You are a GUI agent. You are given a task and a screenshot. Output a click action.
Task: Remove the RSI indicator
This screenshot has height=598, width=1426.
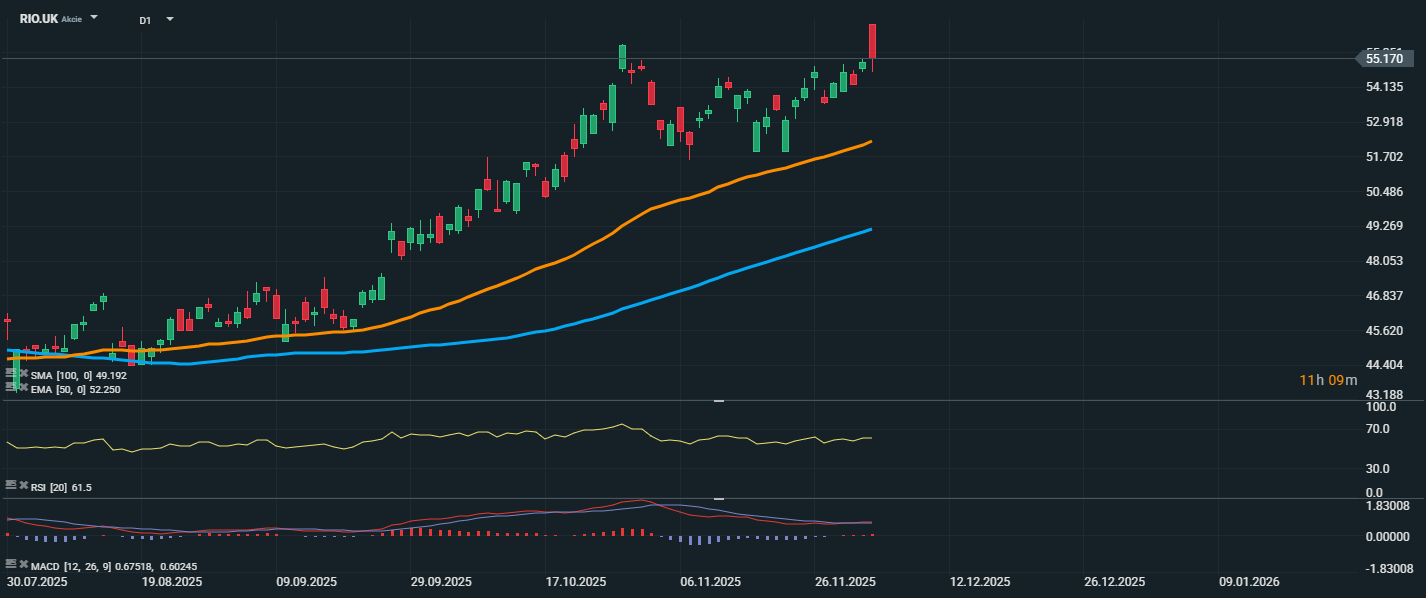(x=23, y=485)
